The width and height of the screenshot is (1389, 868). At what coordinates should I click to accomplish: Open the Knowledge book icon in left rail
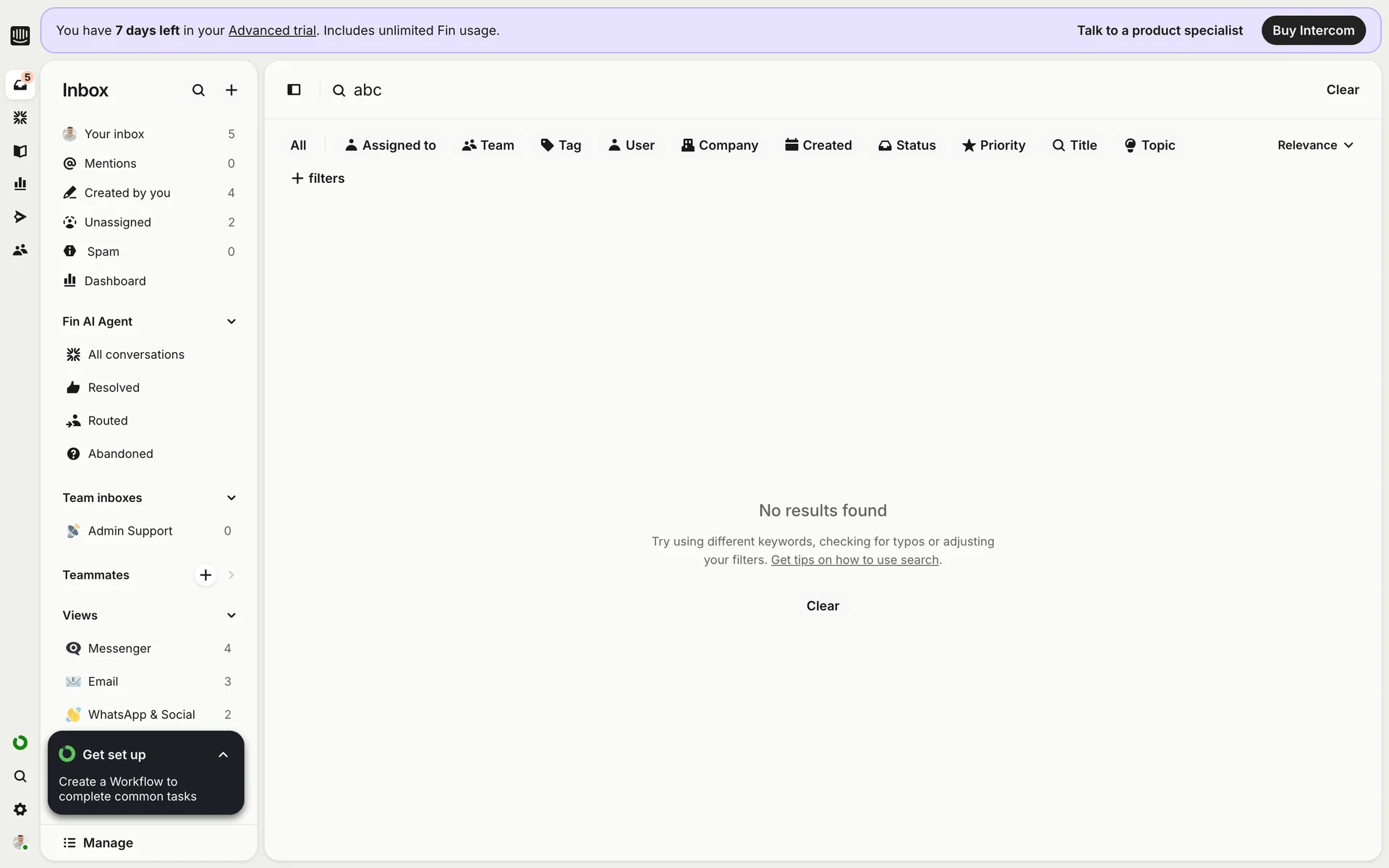tap(20, 150)
